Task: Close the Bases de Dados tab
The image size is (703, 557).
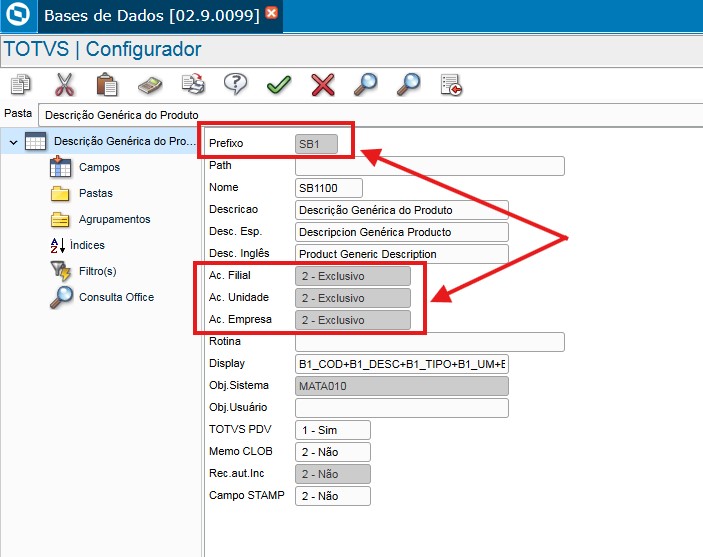Action: pos(271,13)
